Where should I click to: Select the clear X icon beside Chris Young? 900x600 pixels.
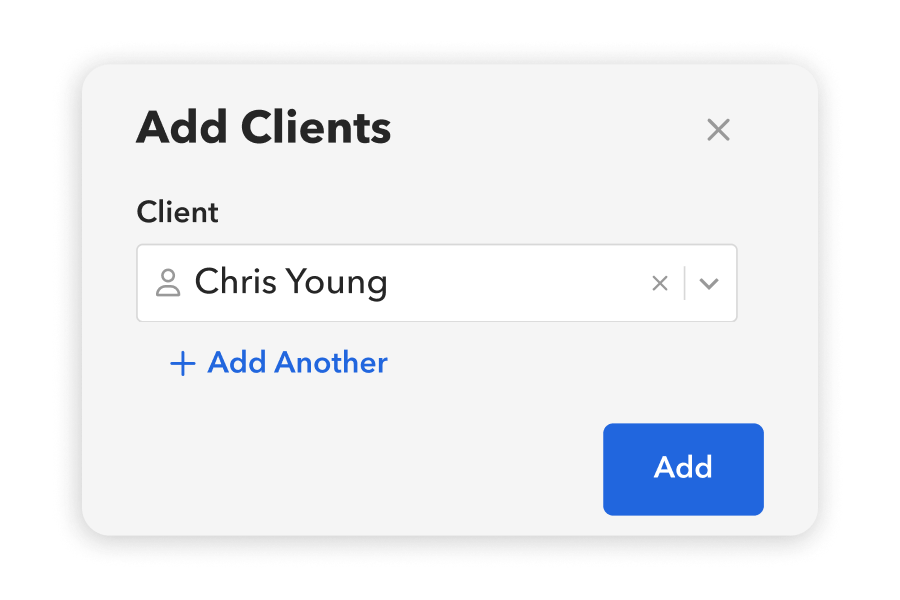[x=660, y=283]
